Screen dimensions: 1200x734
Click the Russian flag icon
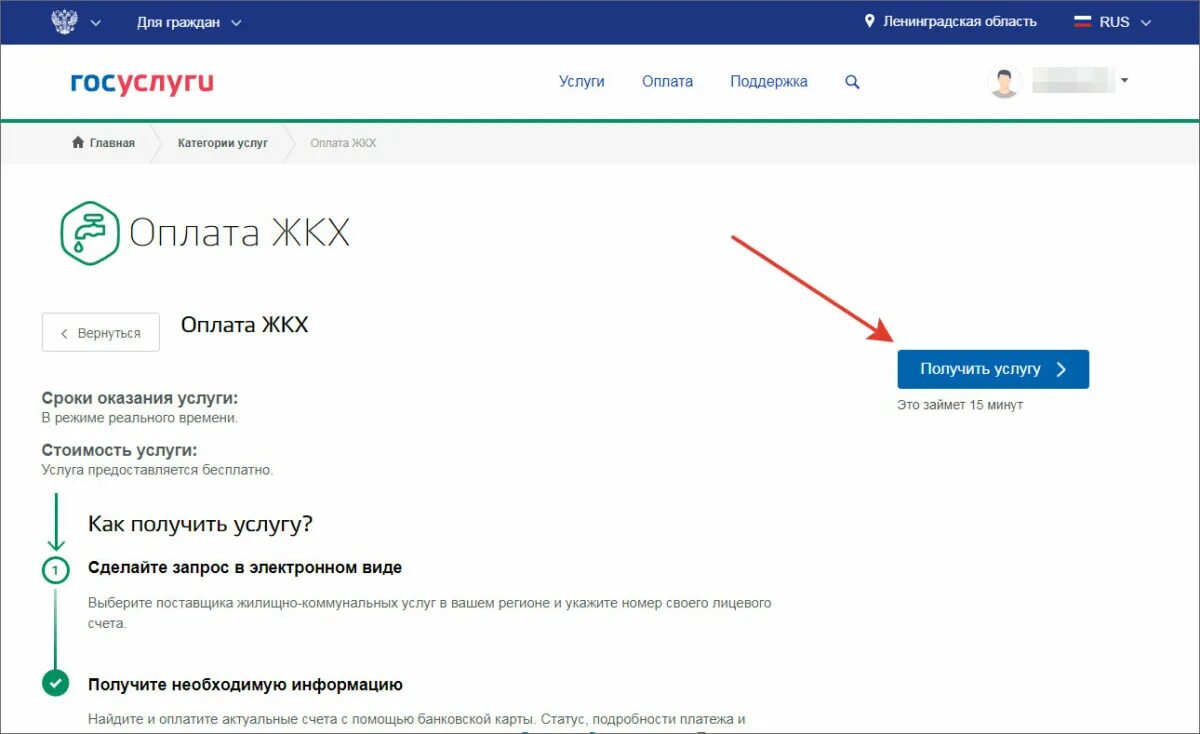click(1082, 22)
